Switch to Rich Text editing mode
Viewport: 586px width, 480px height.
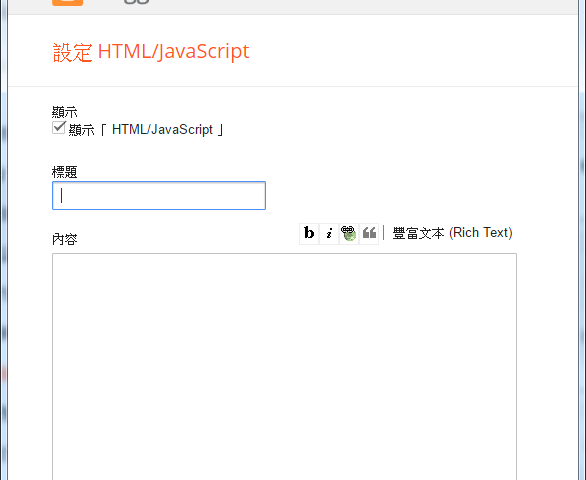452,233
